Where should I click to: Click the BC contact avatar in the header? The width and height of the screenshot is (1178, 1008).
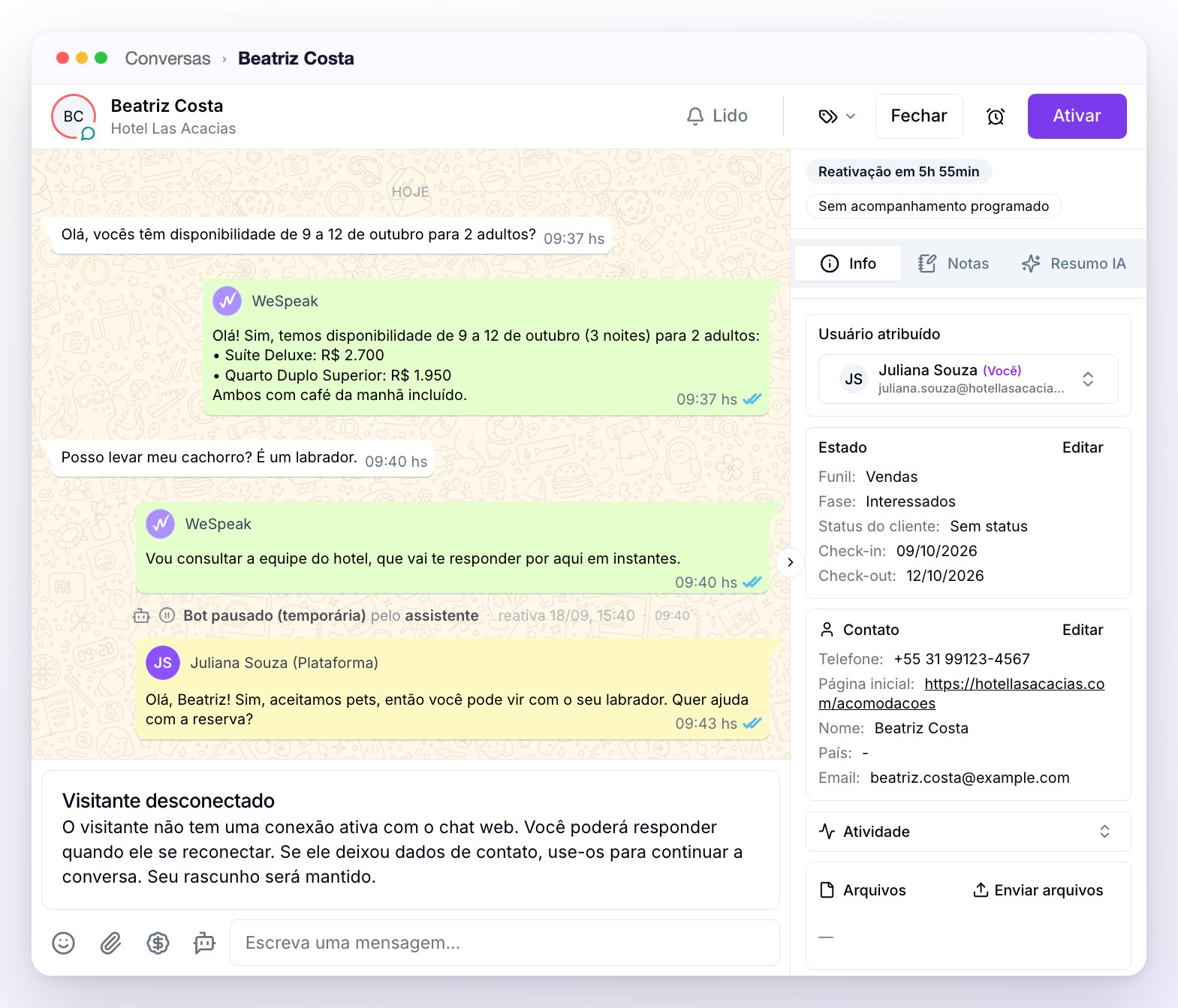coord(74,116)
